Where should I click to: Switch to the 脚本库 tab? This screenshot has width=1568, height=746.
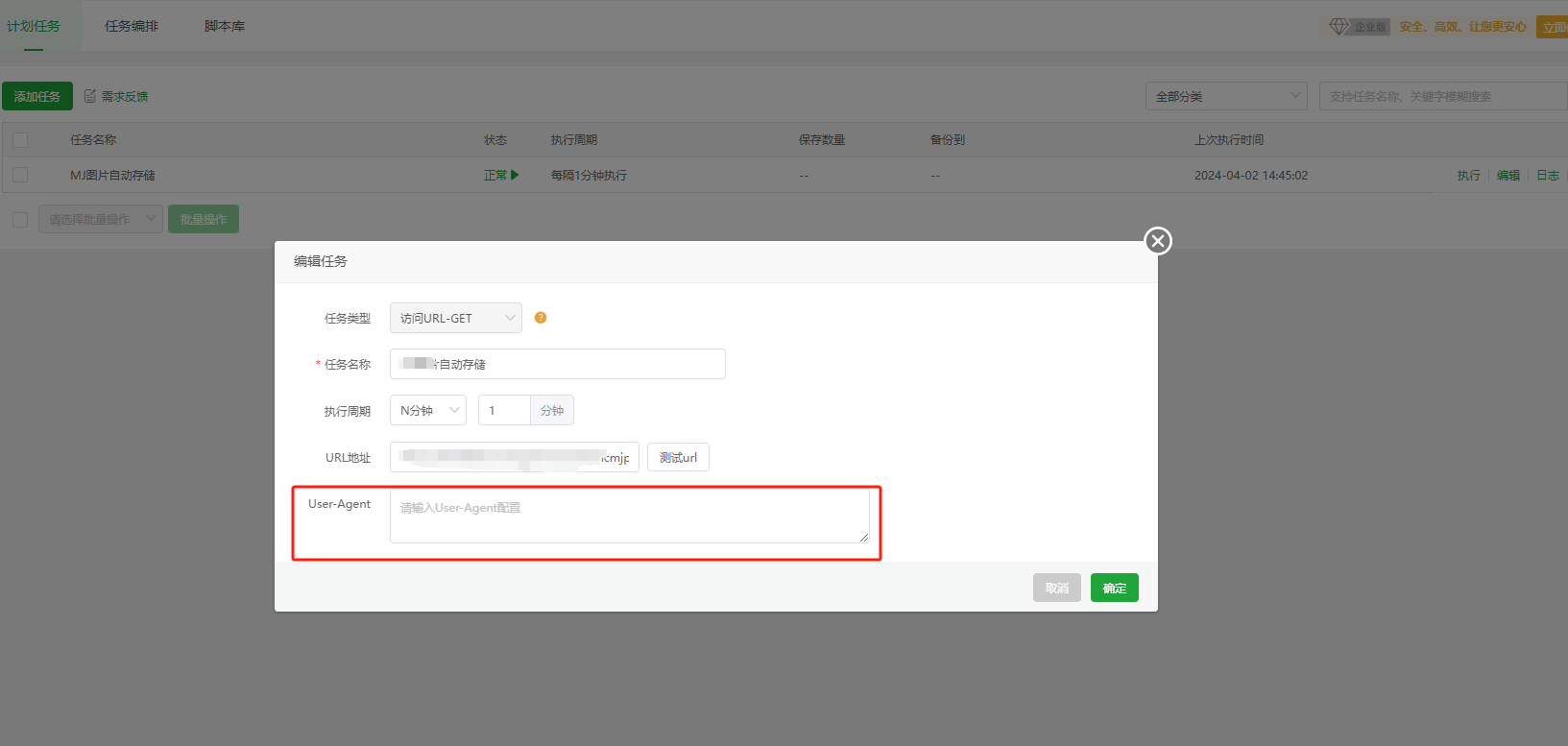pyautogui.click(x=225, y=26)
